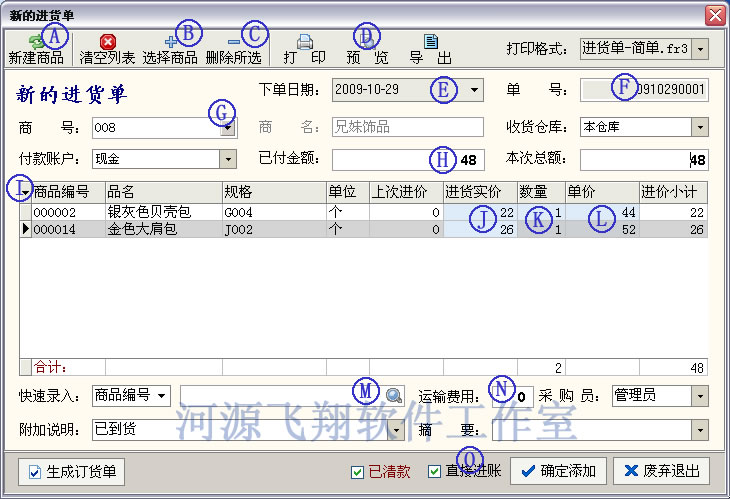Expand the 打印格式 dropdown

click(x=700, y=49)
